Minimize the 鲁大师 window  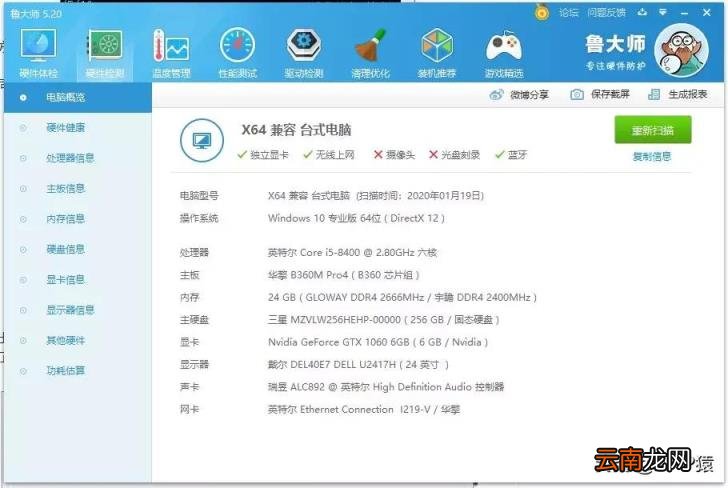click(x=684, y=13)
